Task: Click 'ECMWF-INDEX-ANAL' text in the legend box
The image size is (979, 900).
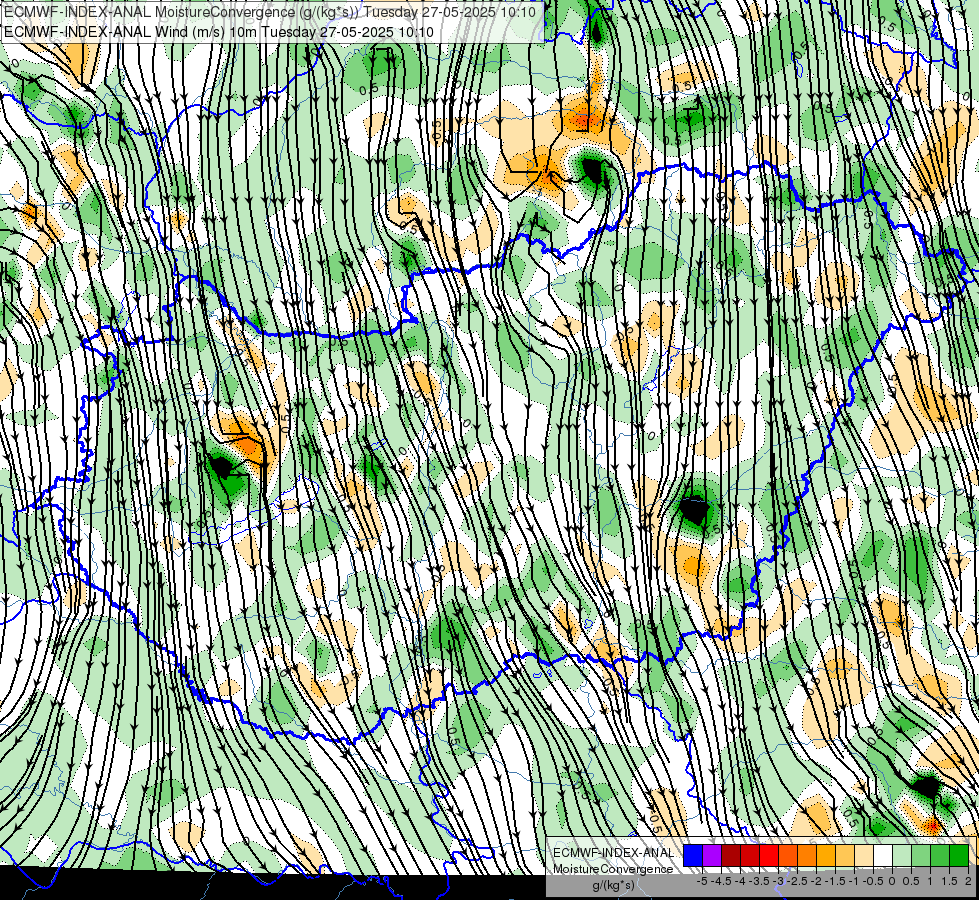Action: (x=613, y=853)
